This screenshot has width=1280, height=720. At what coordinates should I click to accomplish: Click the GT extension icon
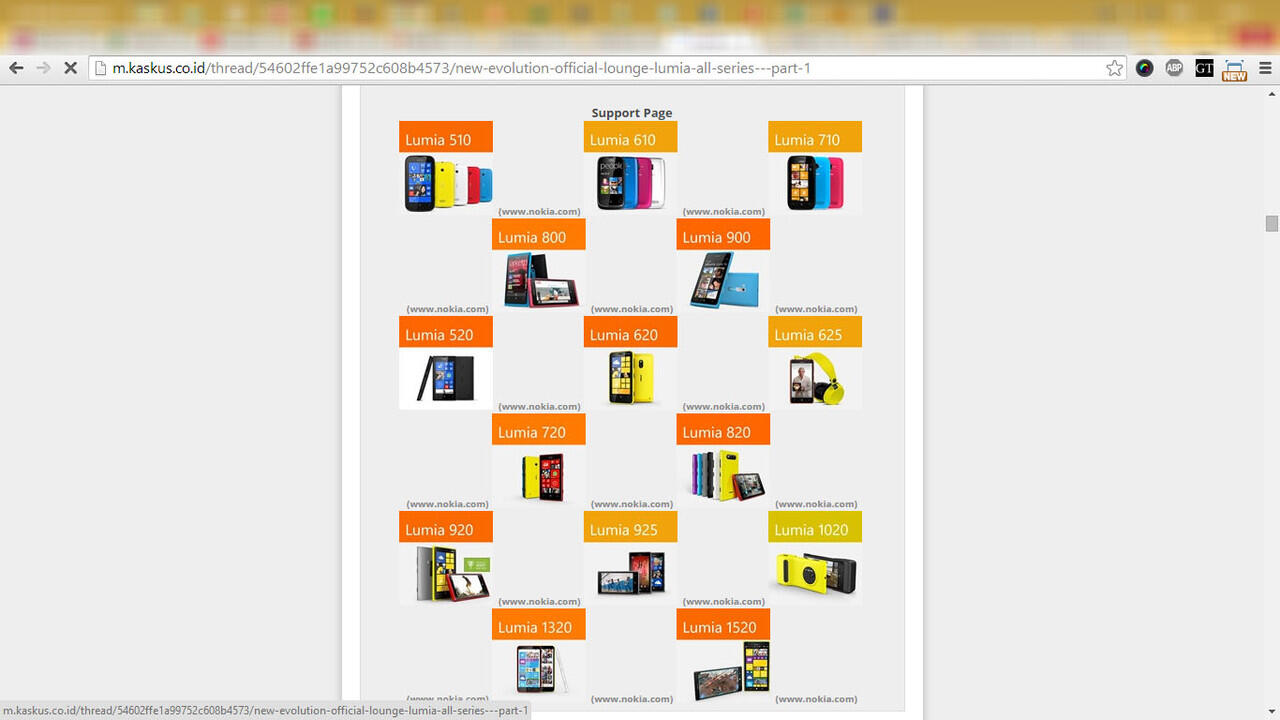coord(1204,68)
